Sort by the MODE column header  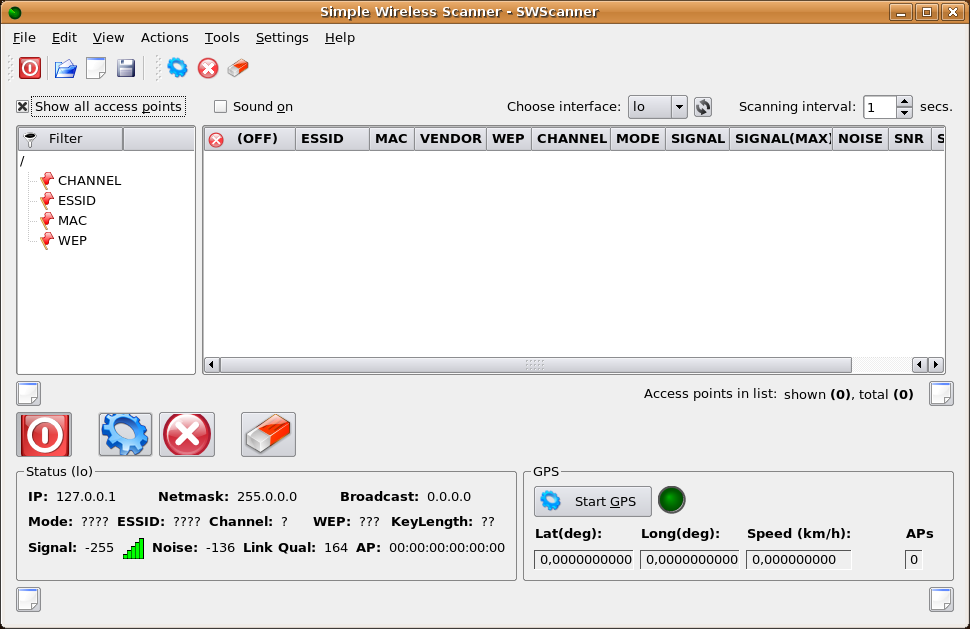point(638,139)
